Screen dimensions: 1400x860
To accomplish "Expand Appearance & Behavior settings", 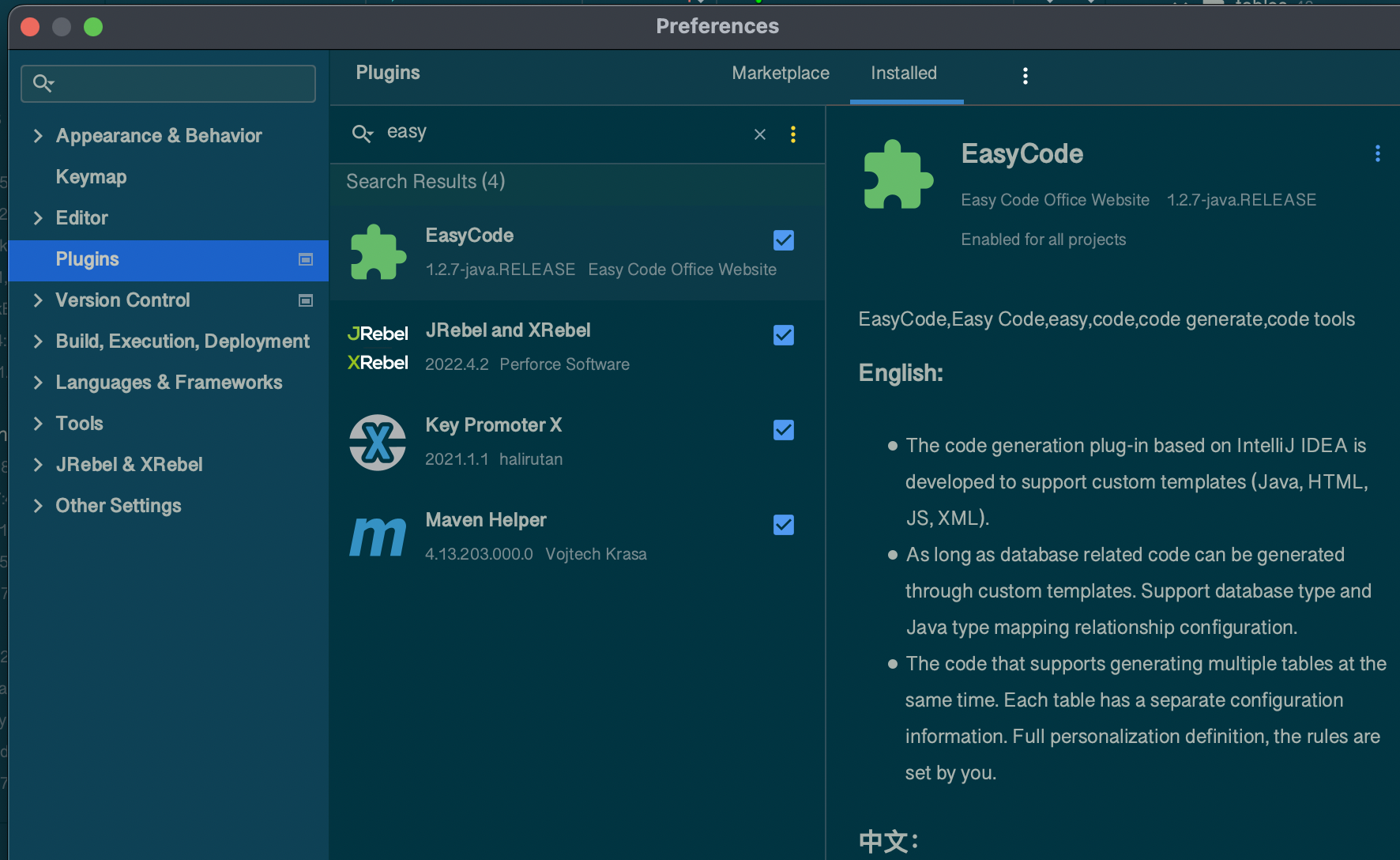I will tap(38, 136).
